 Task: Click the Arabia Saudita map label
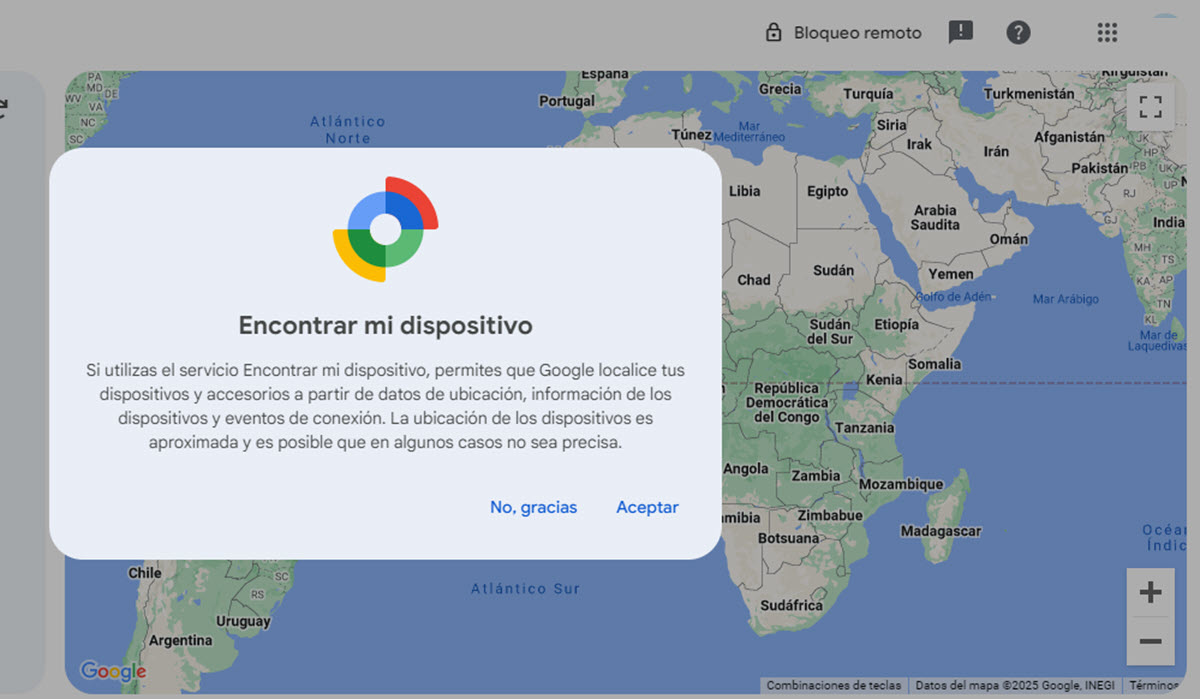pyautogui.click(x=936, y=217)
